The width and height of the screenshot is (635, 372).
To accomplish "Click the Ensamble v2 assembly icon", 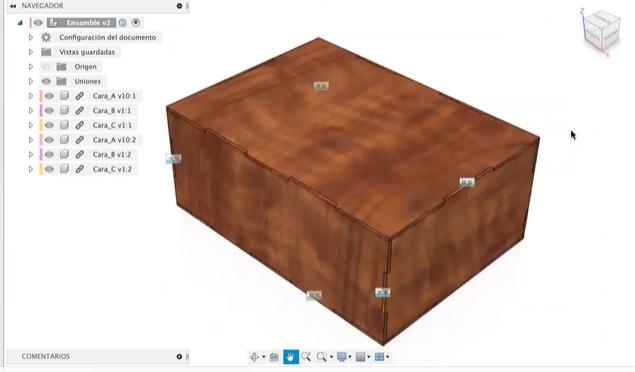I will (54, 23).
